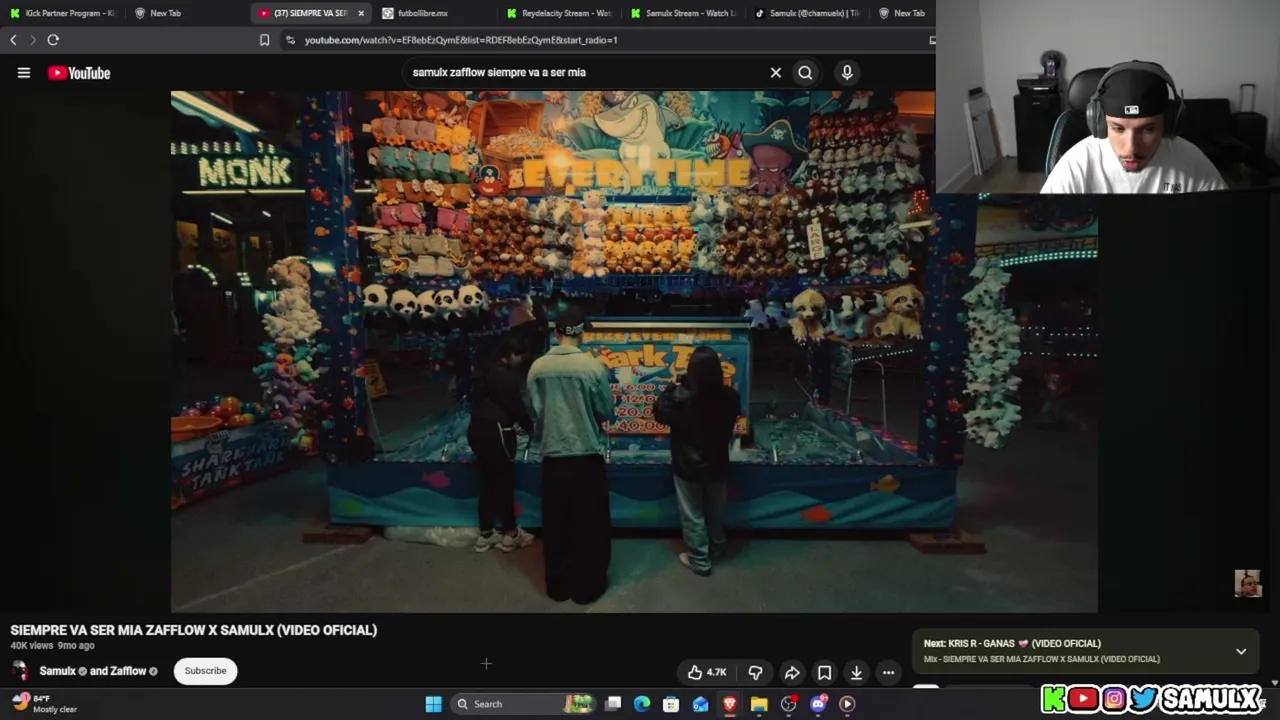1280x720 pixels.
Task: Go forward in browser history
Action: click(x=32, y=40)
